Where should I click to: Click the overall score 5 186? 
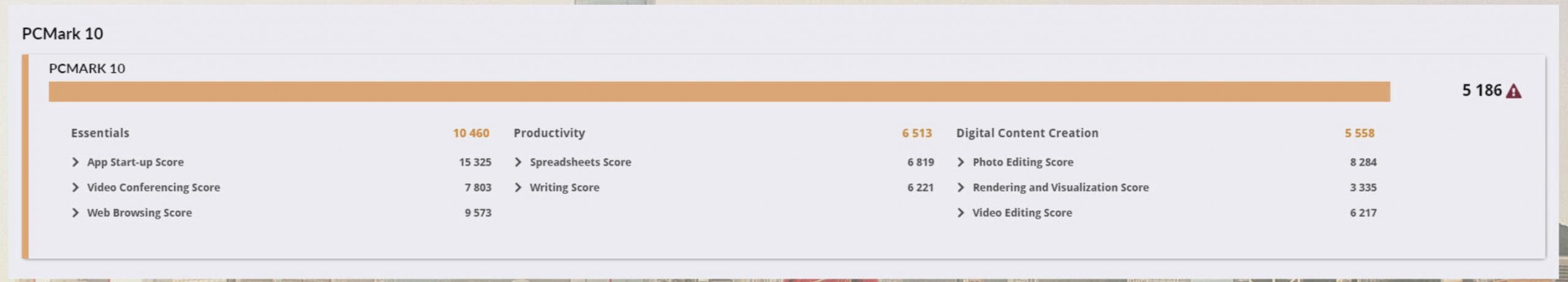(x=1482, y=91)
